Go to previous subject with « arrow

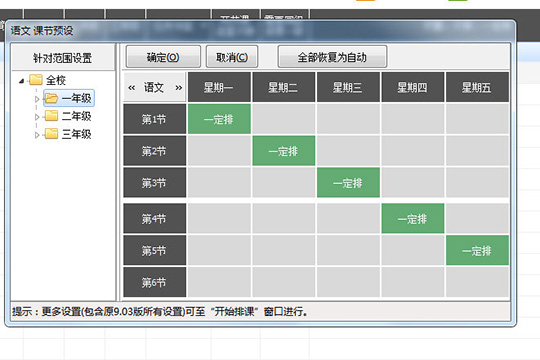[131, 88]
